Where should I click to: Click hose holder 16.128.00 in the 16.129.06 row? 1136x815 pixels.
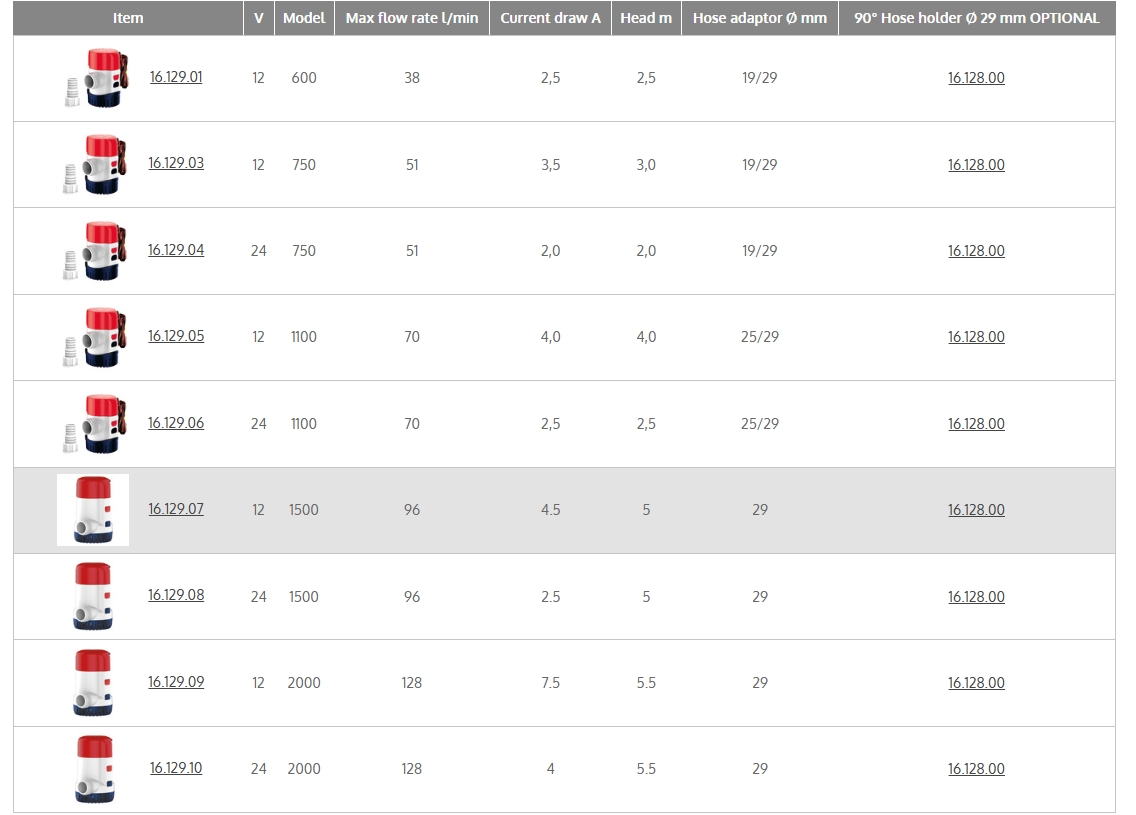tap(976, 424)
